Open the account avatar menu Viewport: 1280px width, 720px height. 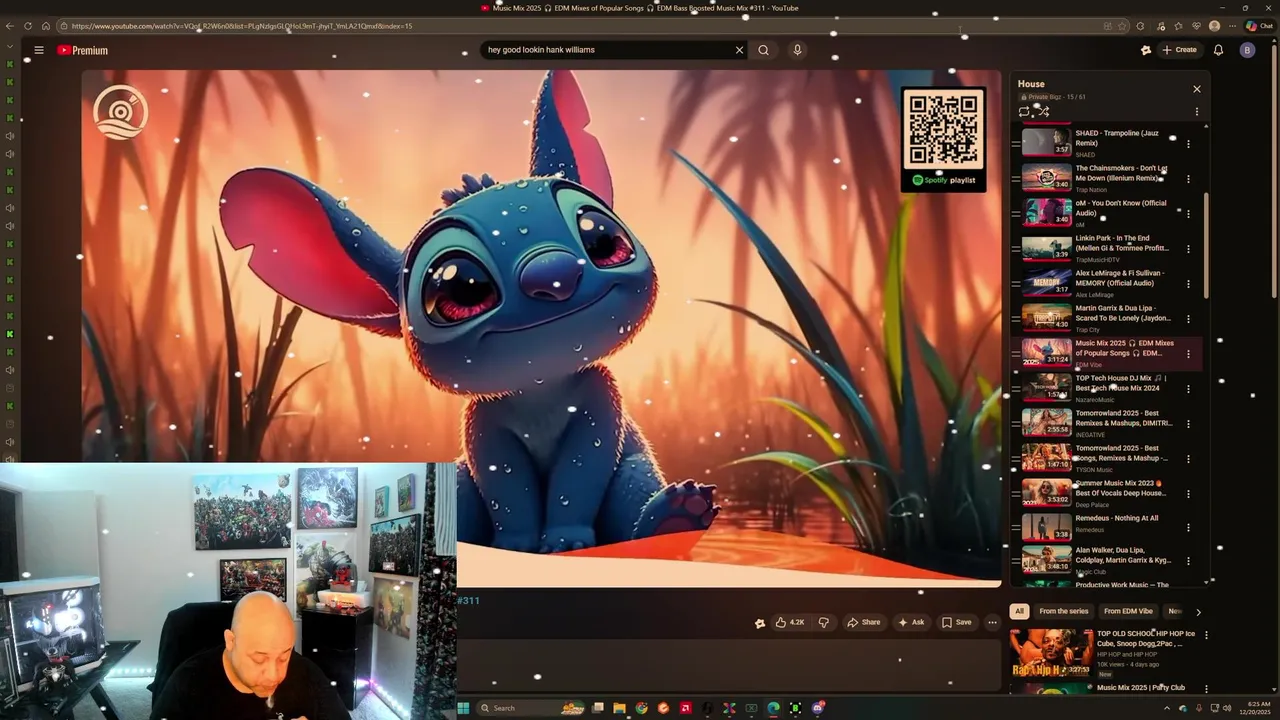[x=1247, y=50]
